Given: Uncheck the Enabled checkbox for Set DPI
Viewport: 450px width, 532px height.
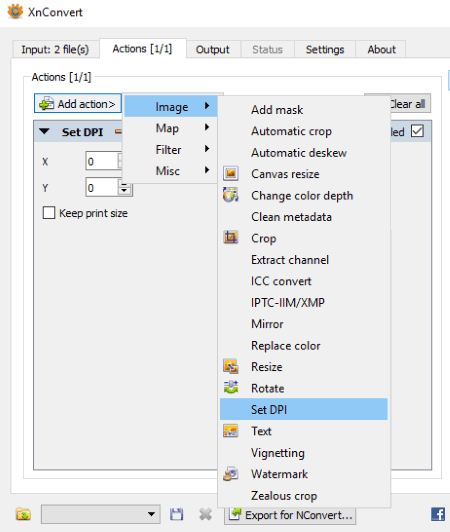Looking at the screenshot, I should [417, 131].
